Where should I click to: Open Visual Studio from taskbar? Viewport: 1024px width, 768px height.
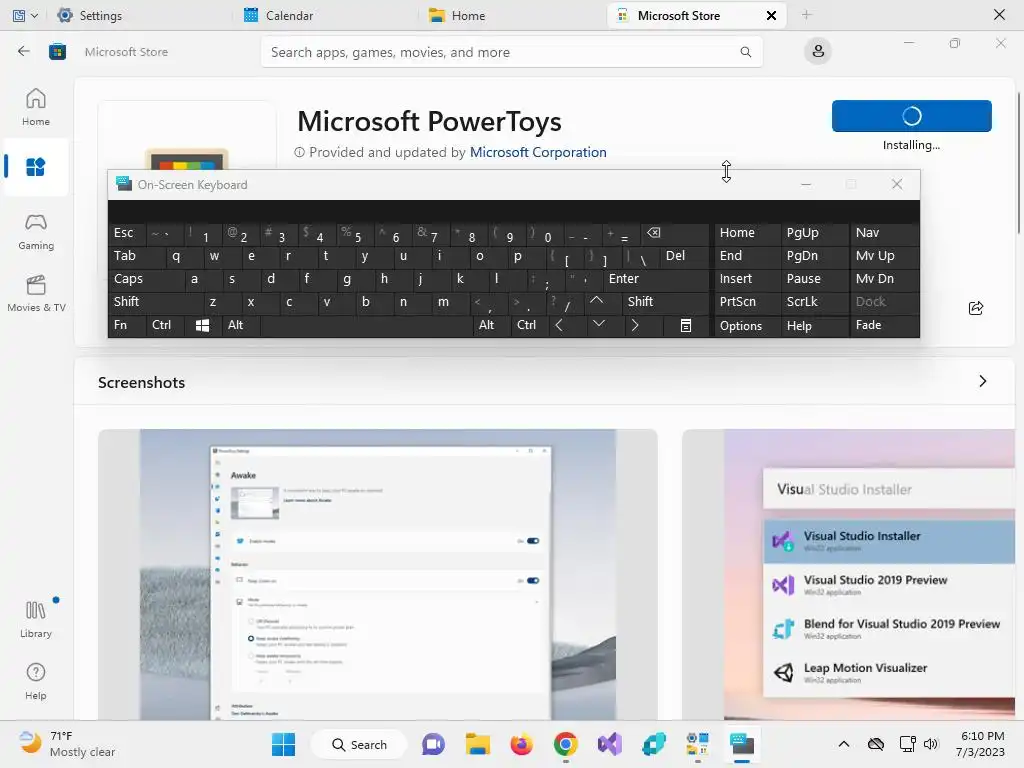point(609,744)
